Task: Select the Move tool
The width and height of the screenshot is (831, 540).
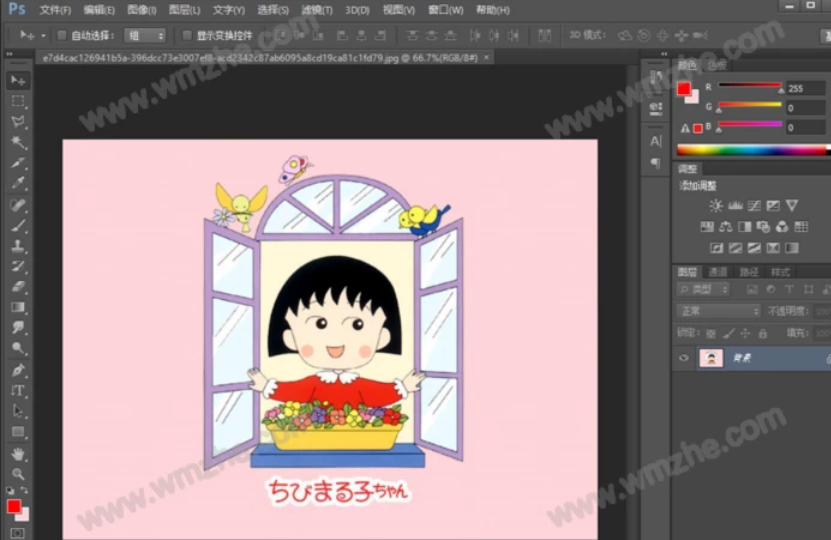Action: [18, 81]
